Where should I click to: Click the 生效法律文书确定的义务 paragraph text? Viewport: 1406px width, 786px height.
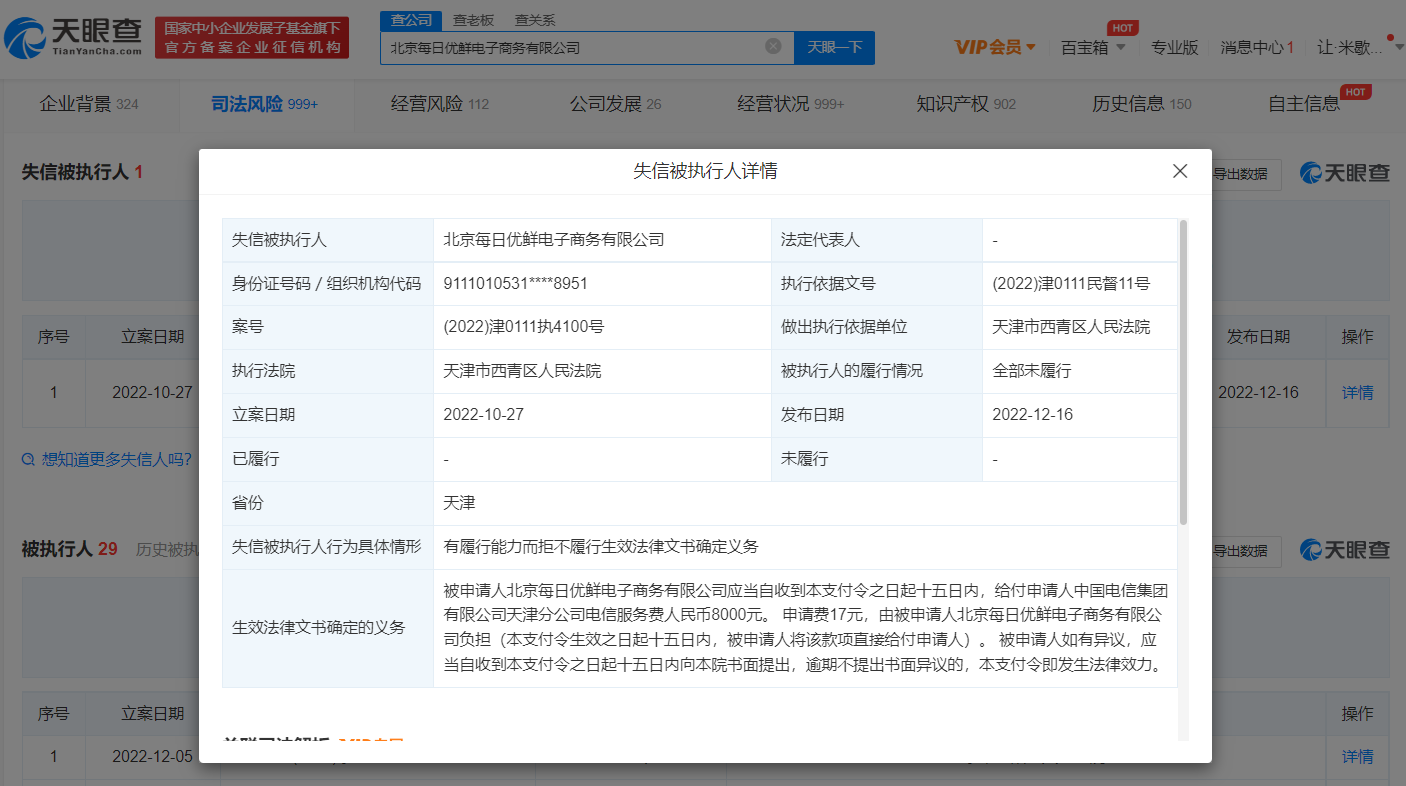coord(805,627)
